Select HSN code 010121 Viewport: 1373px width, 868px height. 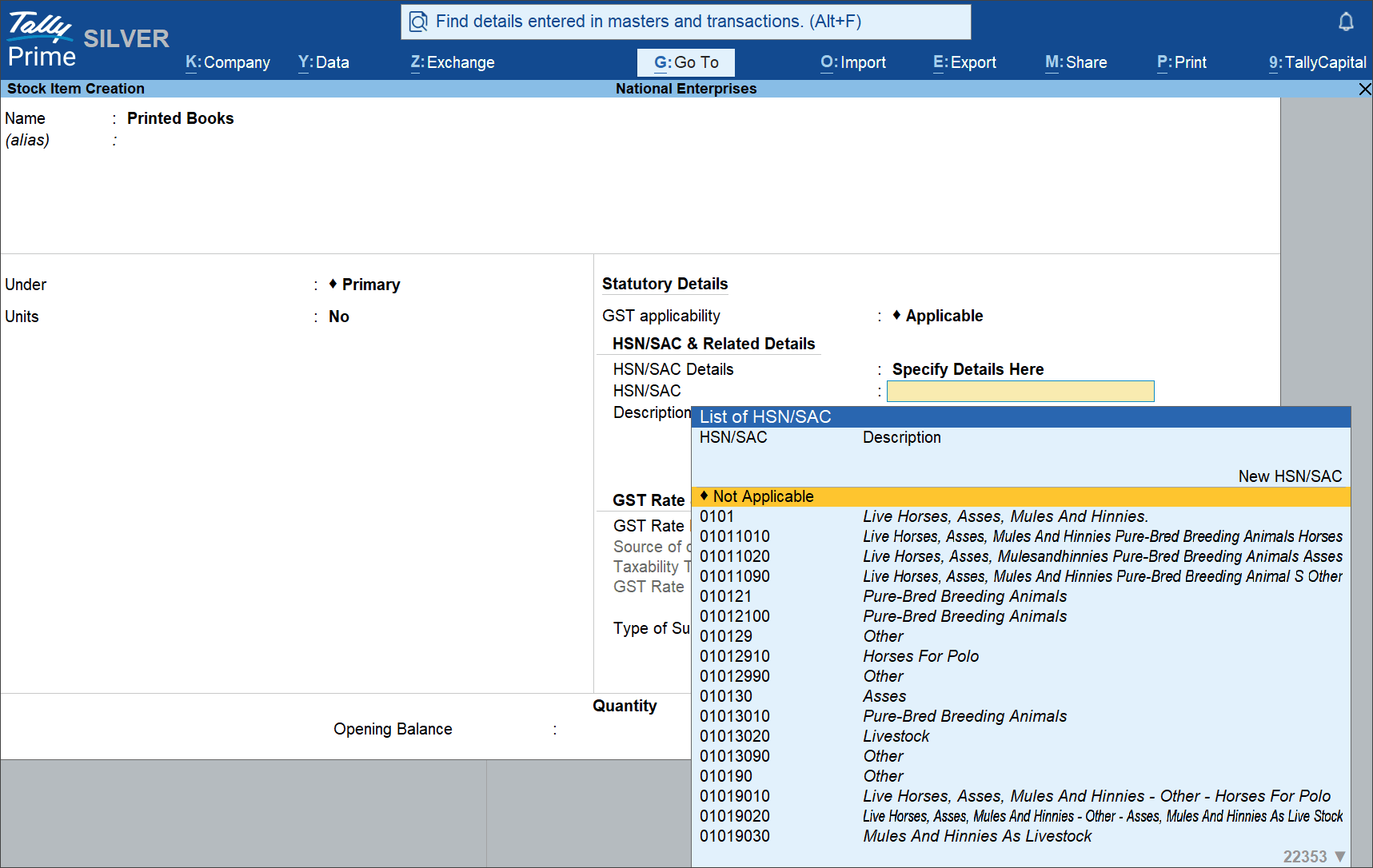click(x=1021, y=596)
